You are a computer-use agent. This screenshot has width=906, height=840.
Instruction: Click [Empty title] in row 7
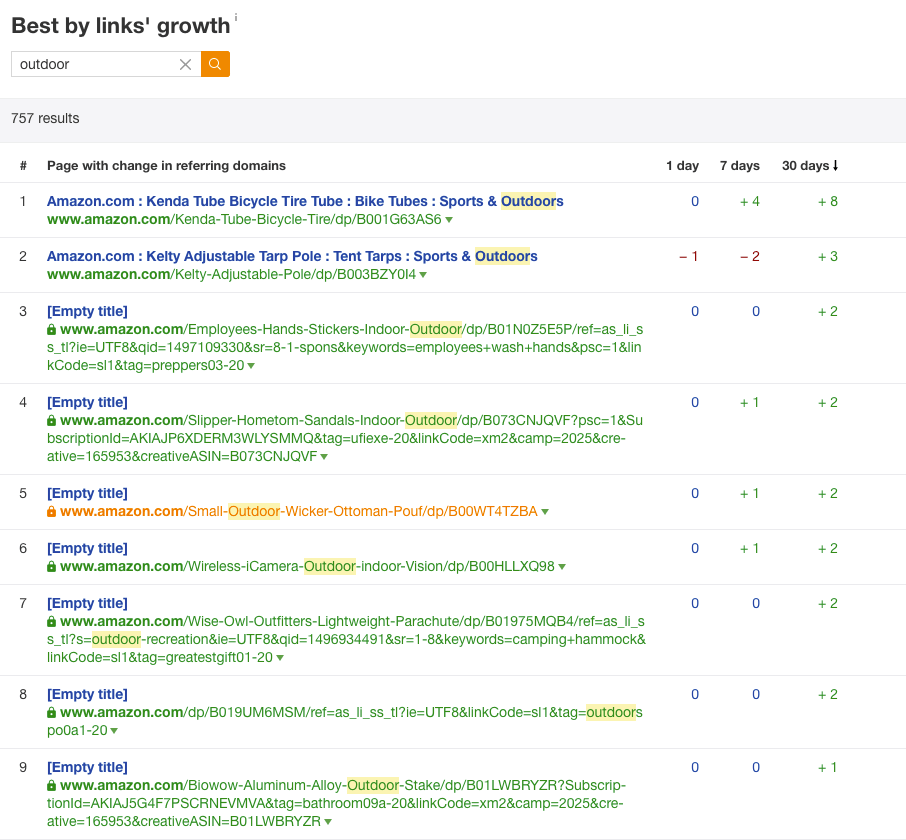[87, 603]
